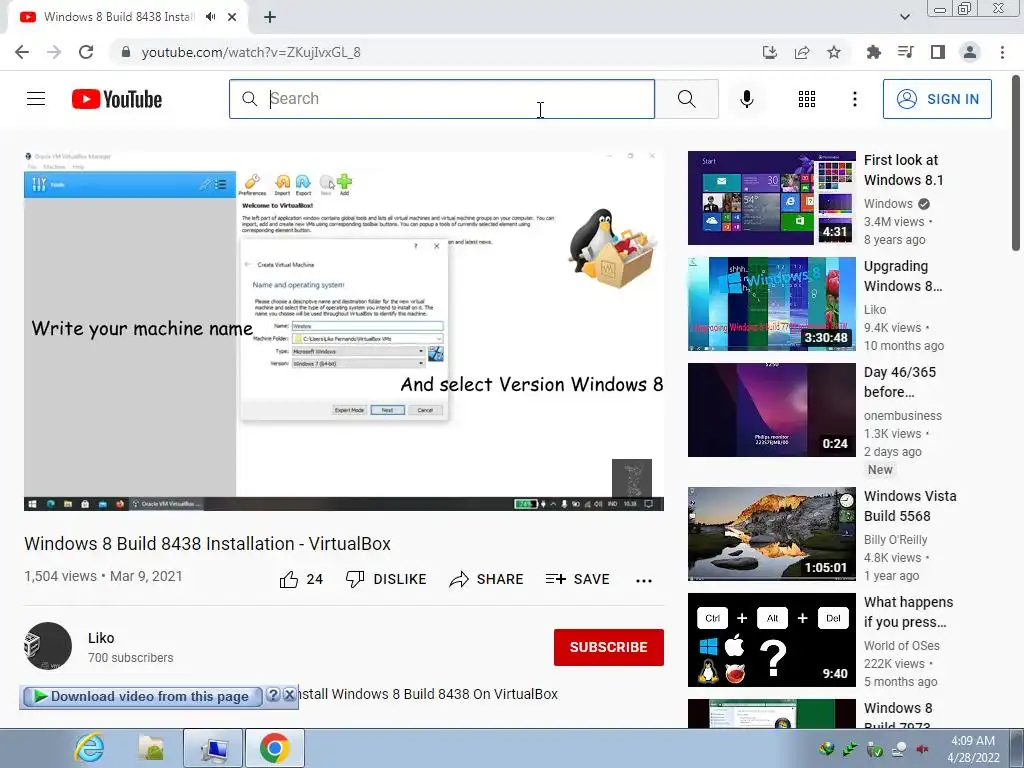
Task: Click the World of OSes channel name
Action: [902, 646]
